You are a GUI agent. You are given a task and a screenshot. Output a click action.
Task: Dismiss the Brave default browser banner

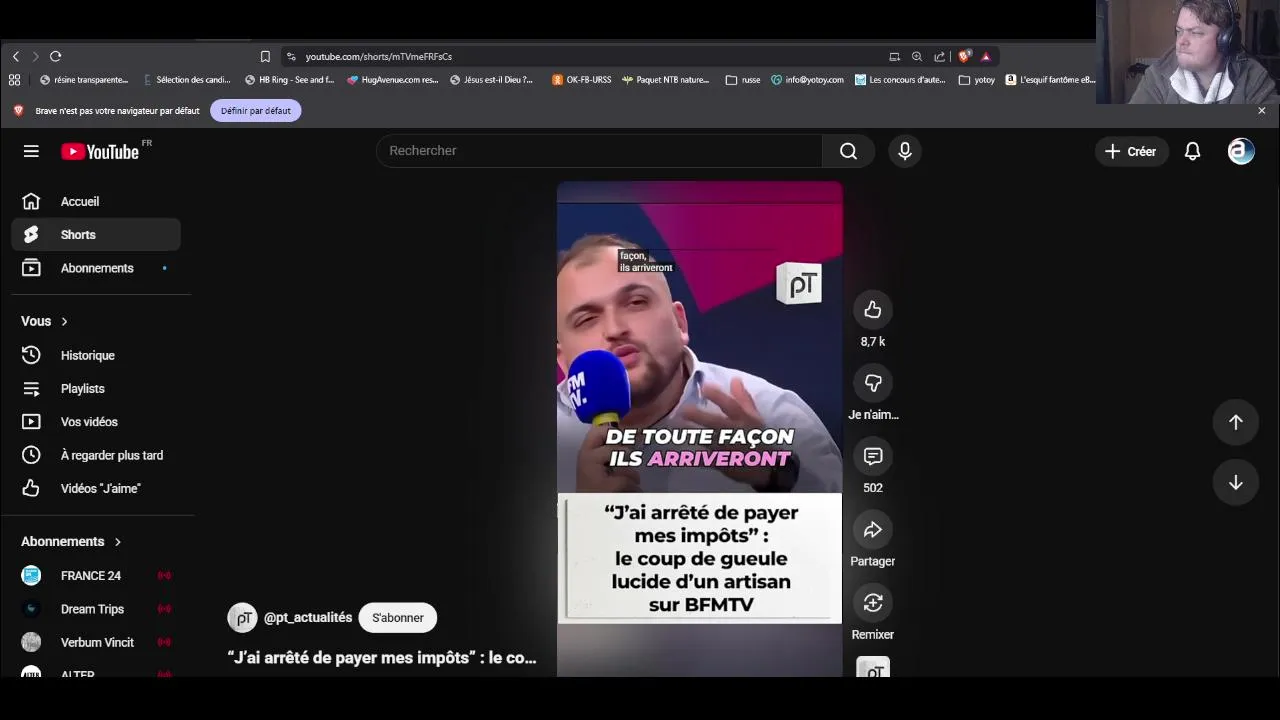1262,111
